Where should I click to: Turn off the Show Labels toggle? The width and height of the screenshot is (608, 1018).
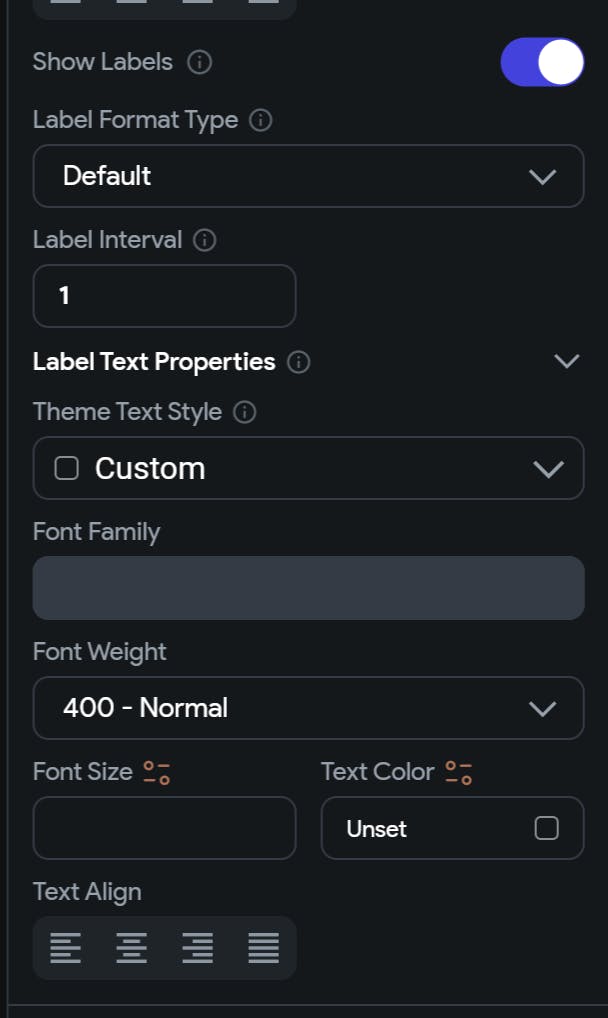(x=542, y=62)
